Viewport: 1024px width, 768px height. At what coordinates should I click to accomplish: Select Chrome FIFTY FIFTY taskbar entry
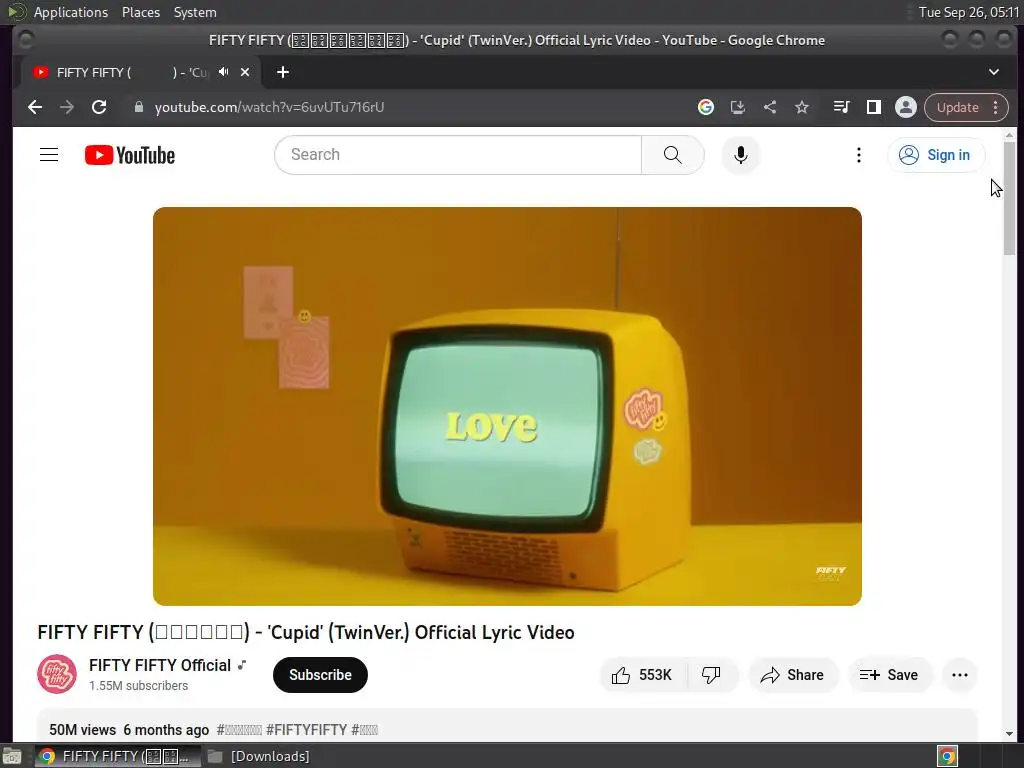[x=117, y=756]
